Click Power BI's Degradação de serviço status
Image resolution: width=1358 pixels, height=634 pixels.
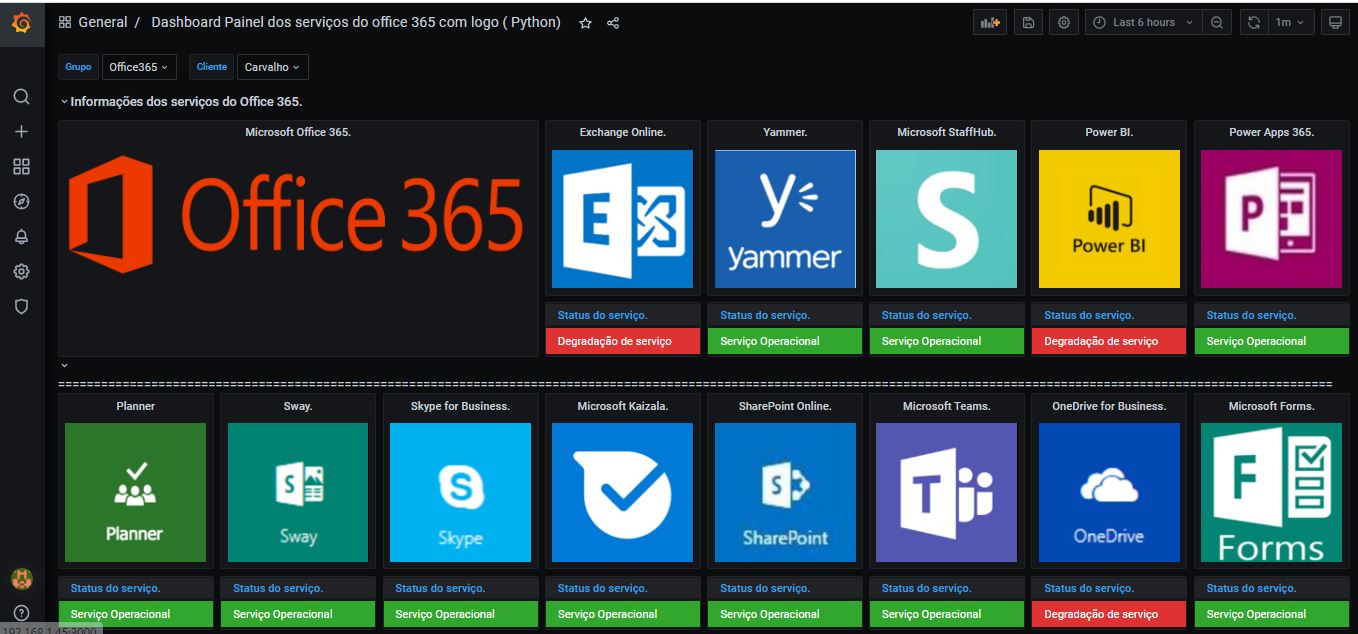point(1109,341)
